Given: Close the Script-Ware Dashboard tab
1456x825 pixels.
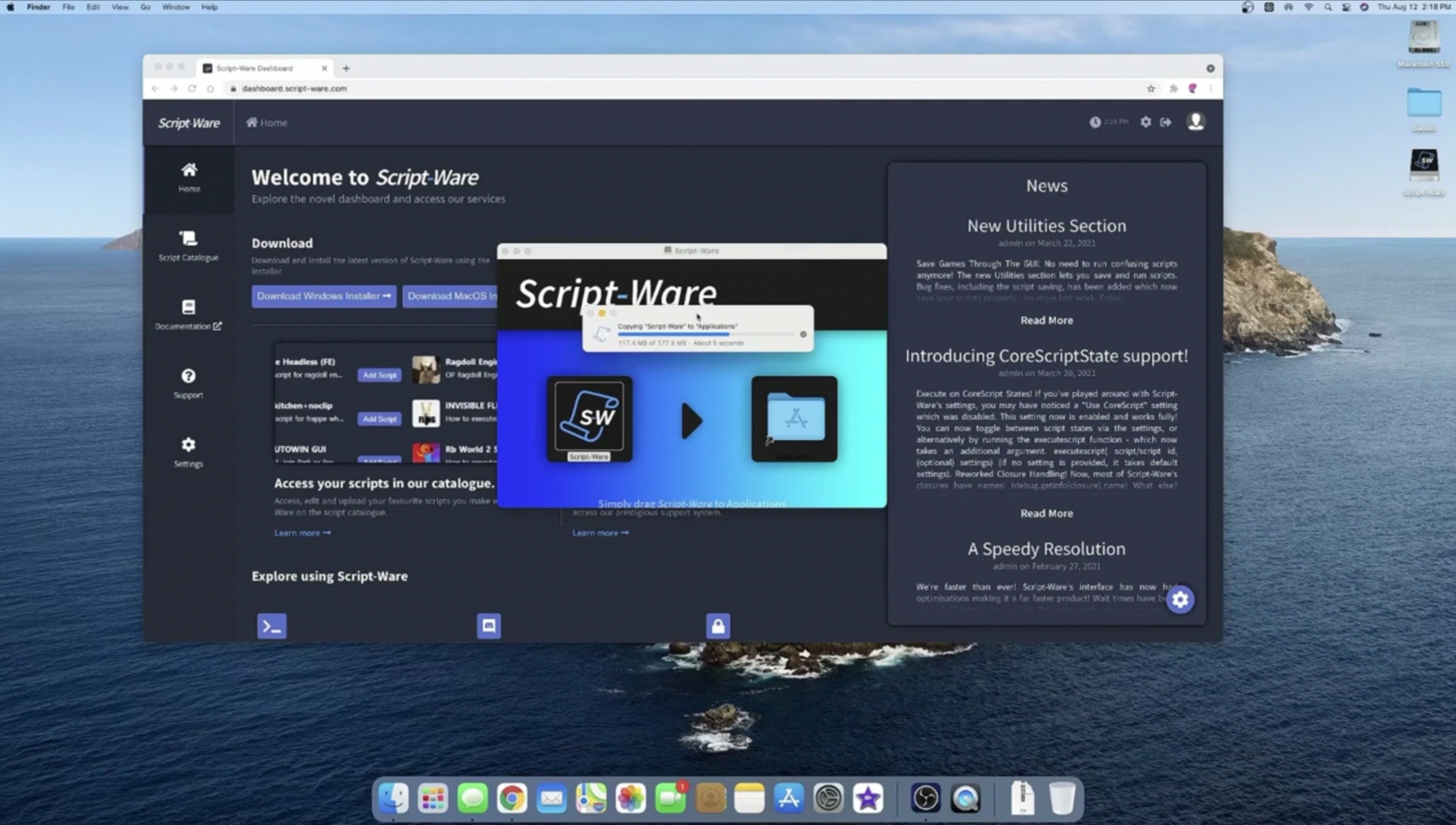Looking at the screenshot, I should (324, 68).
